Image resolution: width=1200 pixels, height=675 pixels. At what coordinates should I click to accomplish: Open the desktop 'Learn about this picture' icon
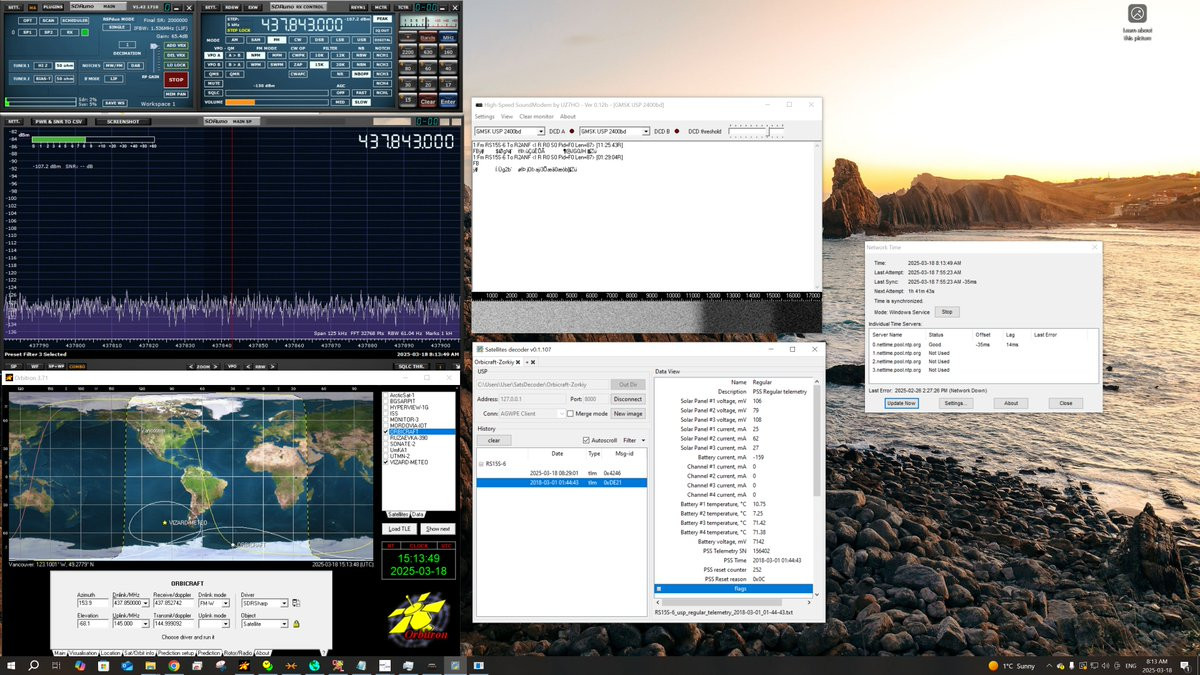click(x=1137, y=21)
